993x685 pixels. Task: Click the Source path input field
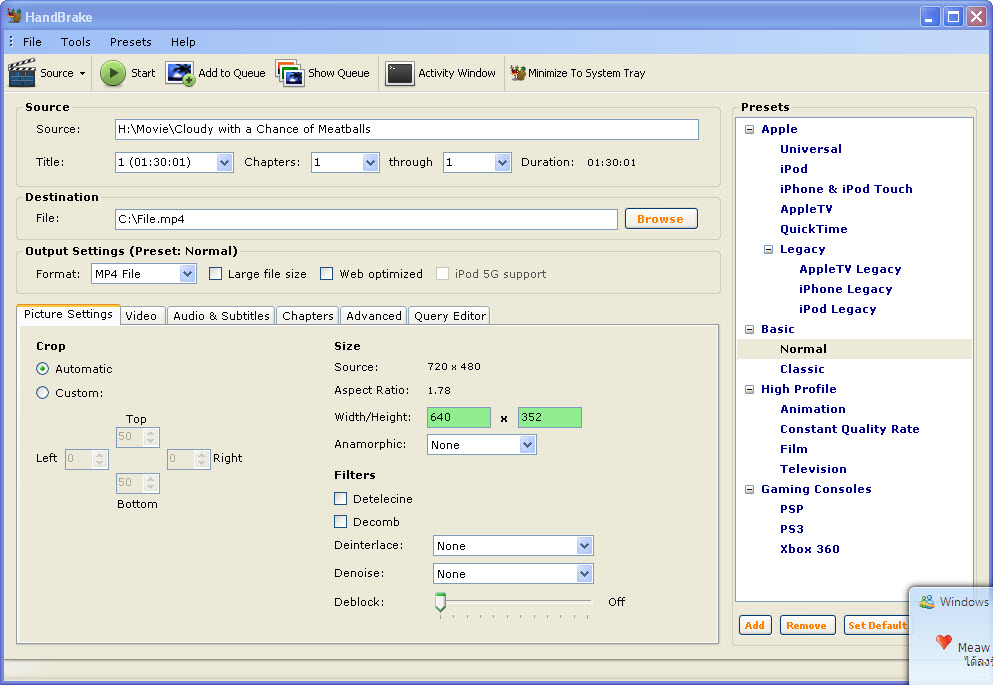pos(407,129)
